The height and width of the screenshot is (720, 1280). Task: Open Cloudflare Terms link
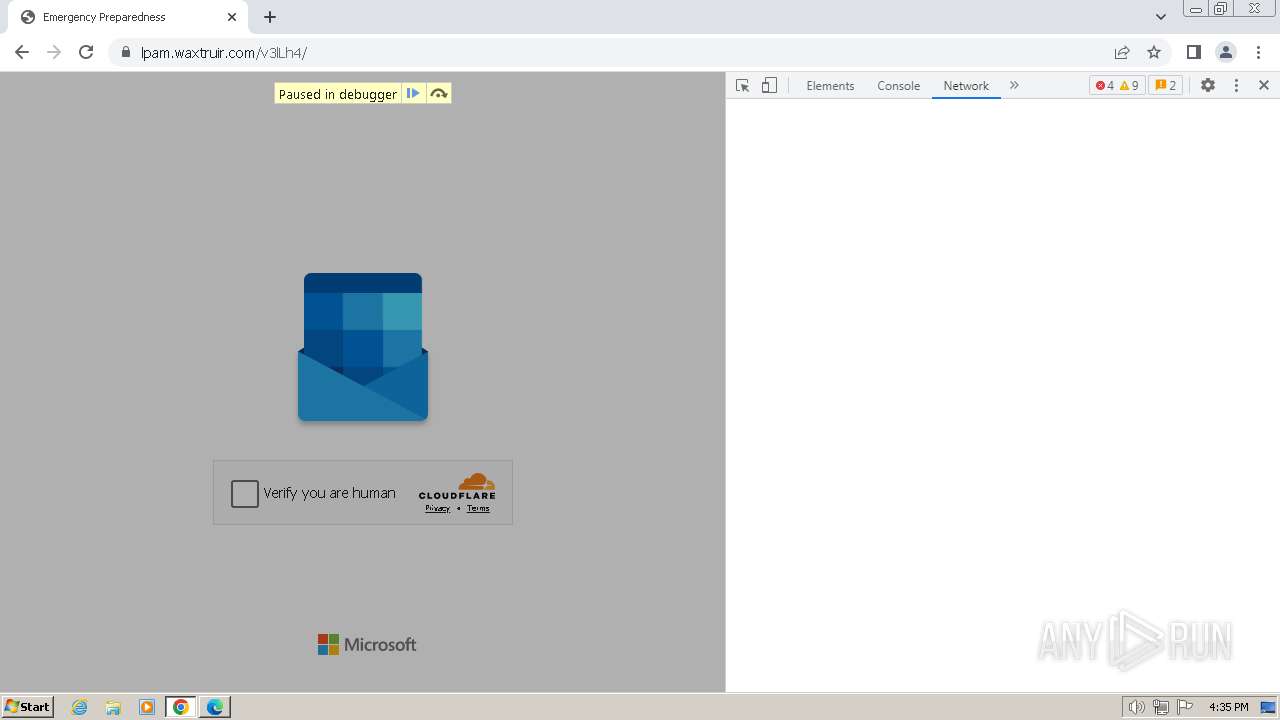(478, 508)
